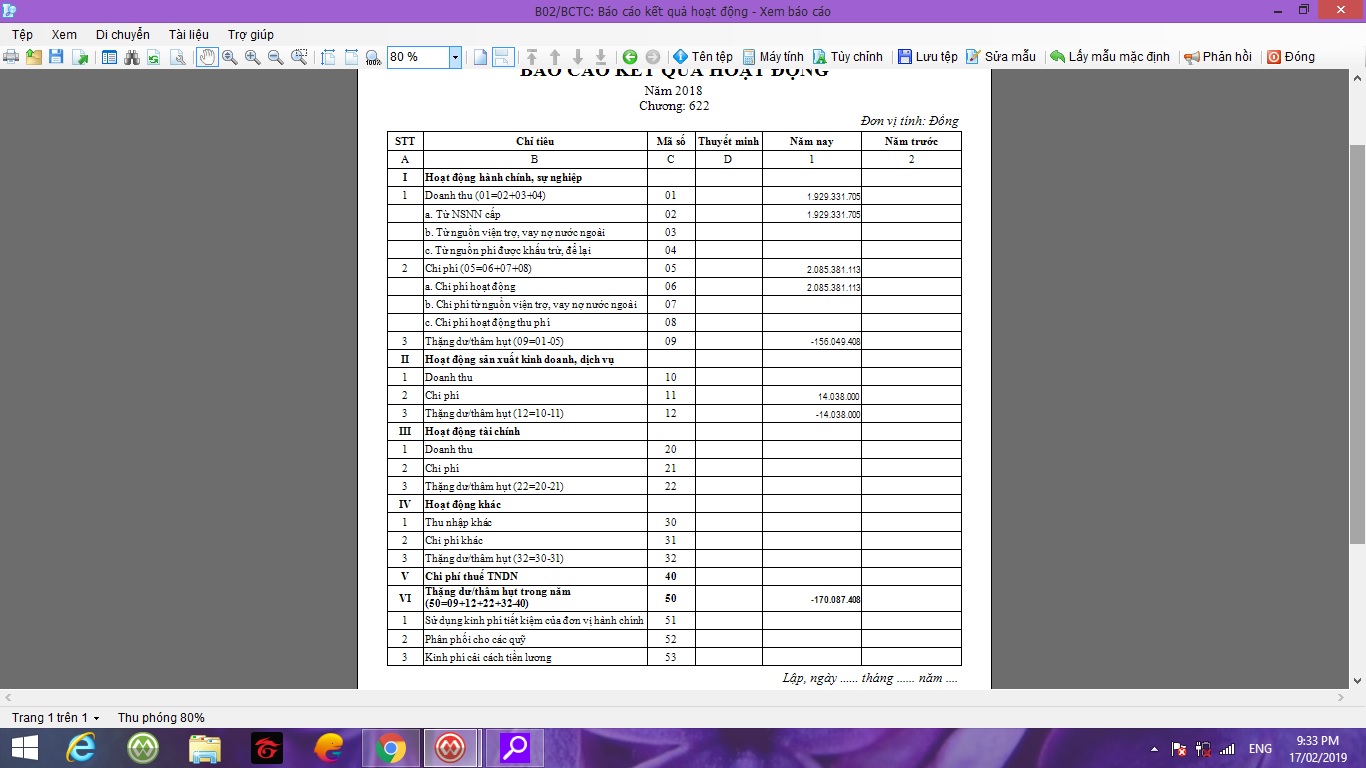Viewport: 1366px width, 768px height.
Task: Click the Zoom out icon
Action: [275, 57]
